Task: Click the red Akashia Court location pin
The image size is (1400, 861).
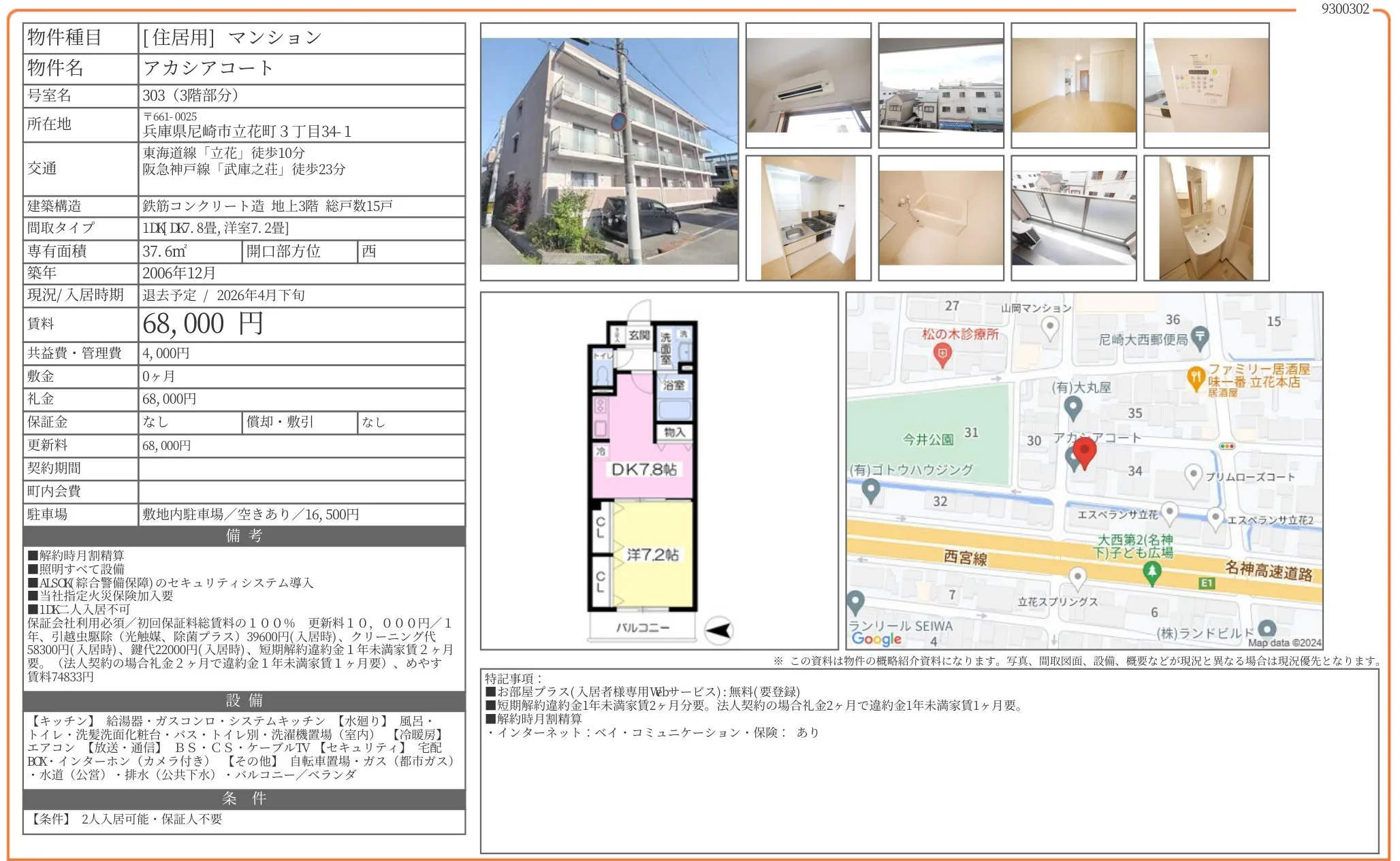Action: (1084, 451)
